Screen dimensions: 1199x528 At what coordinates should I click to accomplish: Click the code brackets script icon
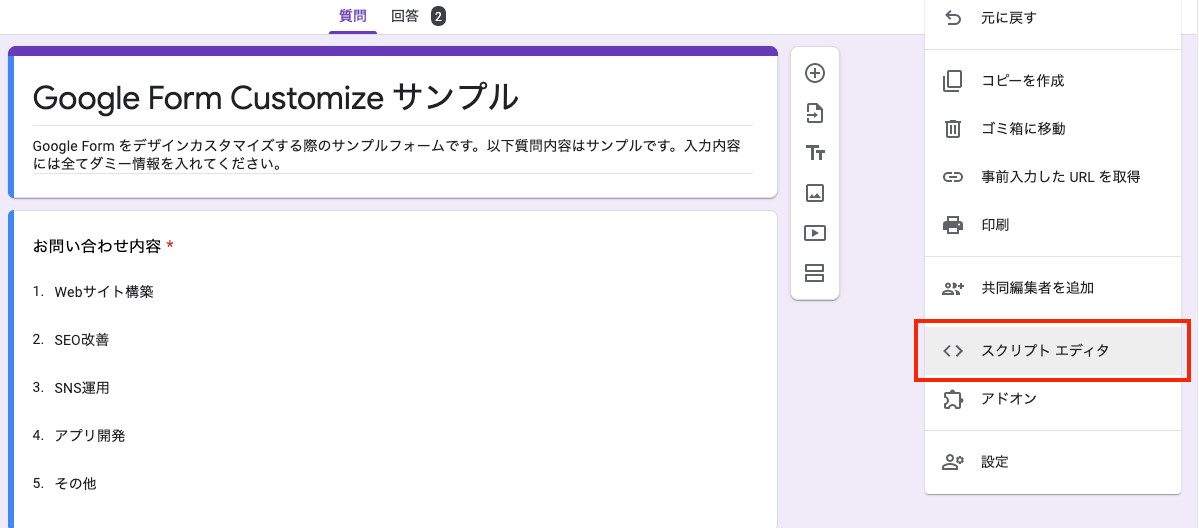(952, 351)
